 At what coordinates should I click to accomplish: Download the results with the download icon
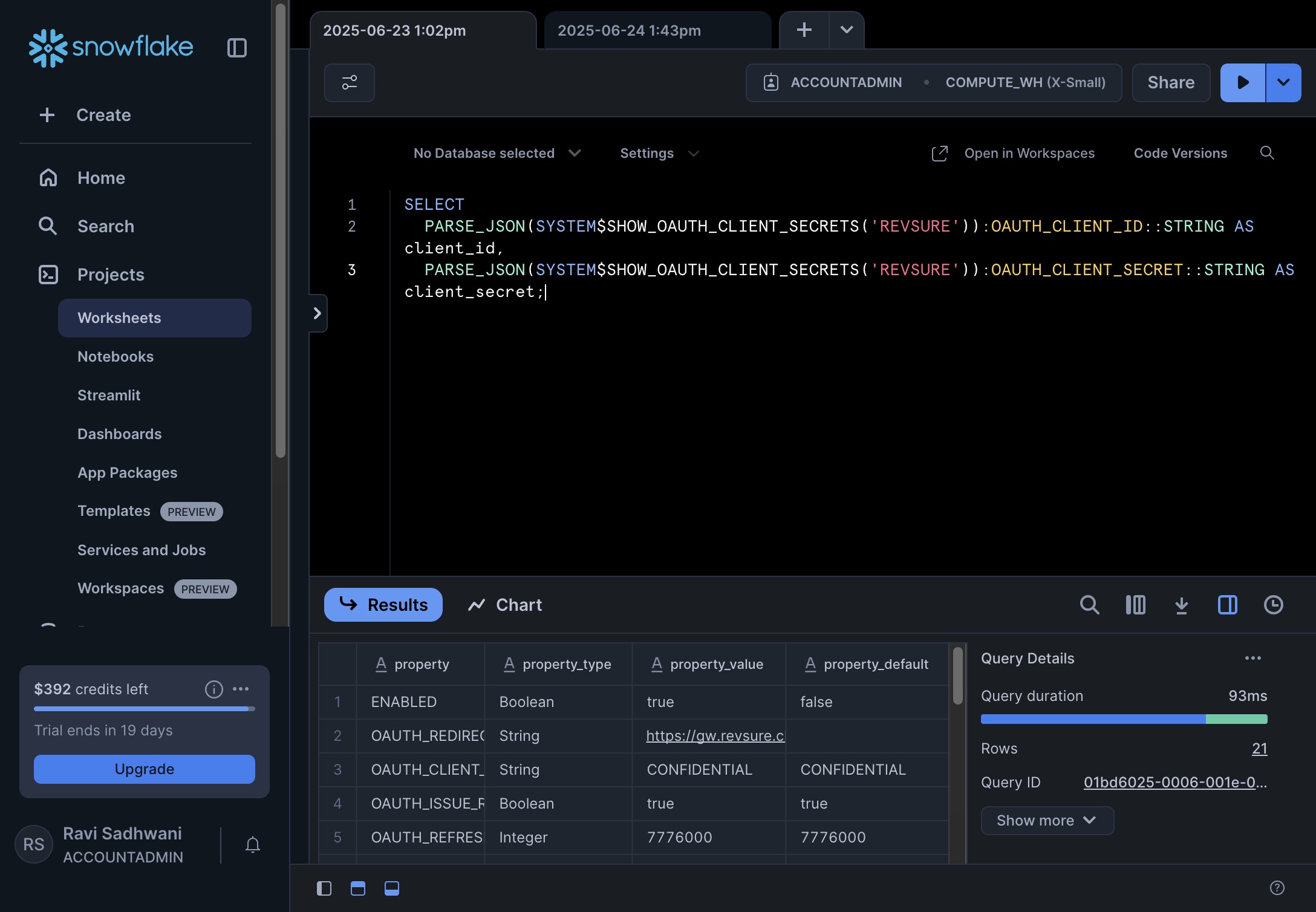click(1181, 605)
